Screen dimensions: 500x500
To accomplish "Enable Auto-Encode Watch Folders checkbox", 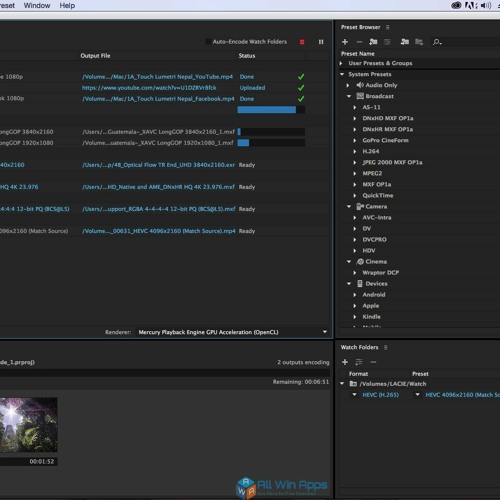I will [x=208, y=42].
